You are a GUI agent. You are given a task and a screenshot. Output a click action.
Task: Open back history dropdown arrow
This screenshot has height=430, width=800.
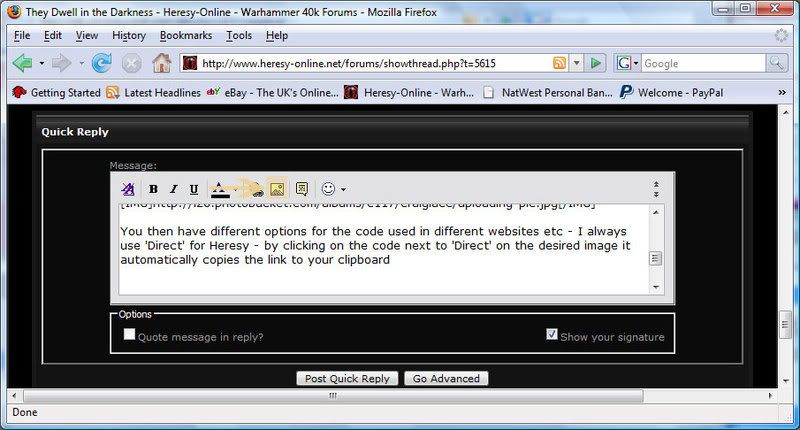[42, 64]
